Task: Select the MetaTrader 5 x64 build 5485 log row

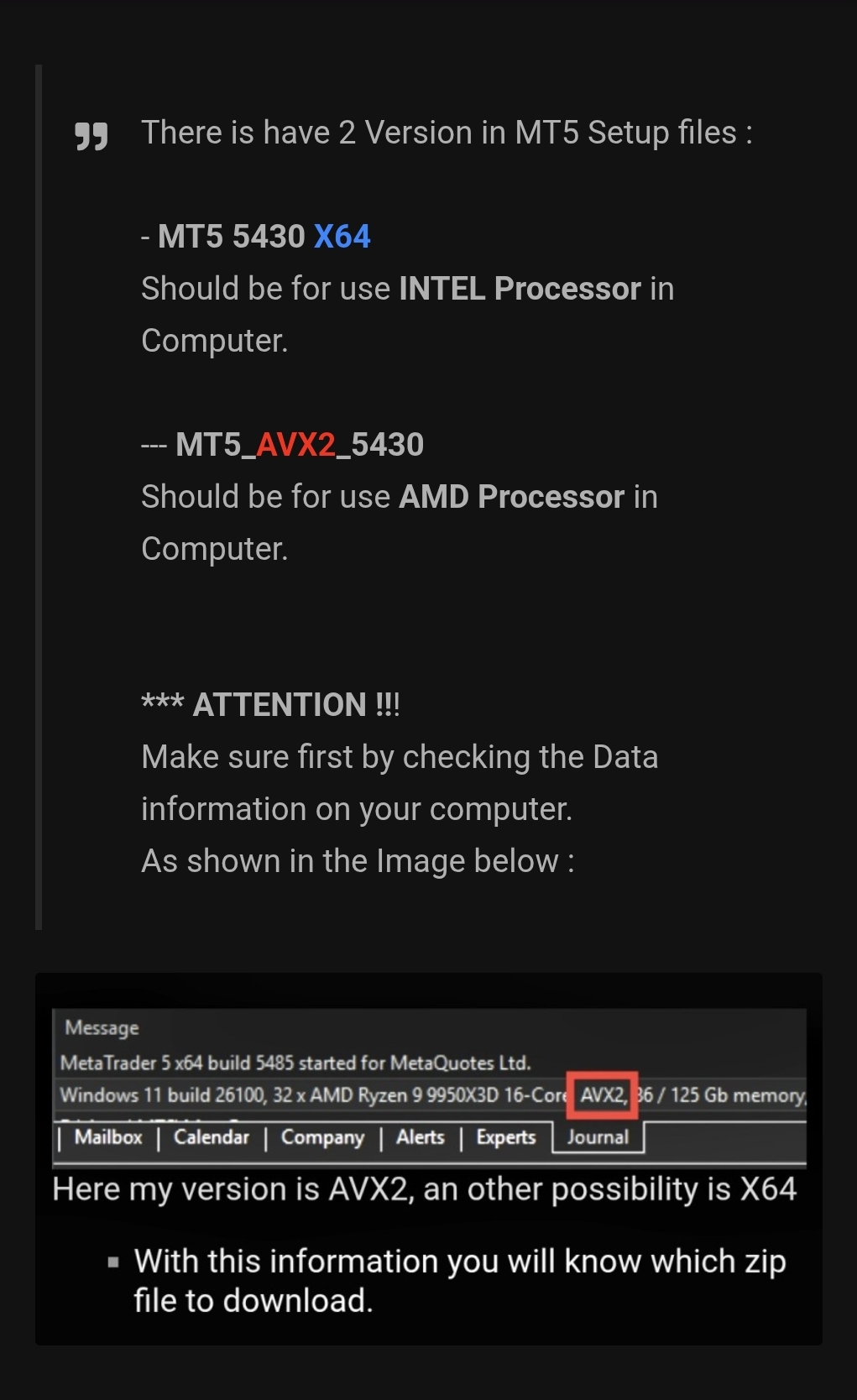Action: pyautogui.click(x=429, y=1063)
